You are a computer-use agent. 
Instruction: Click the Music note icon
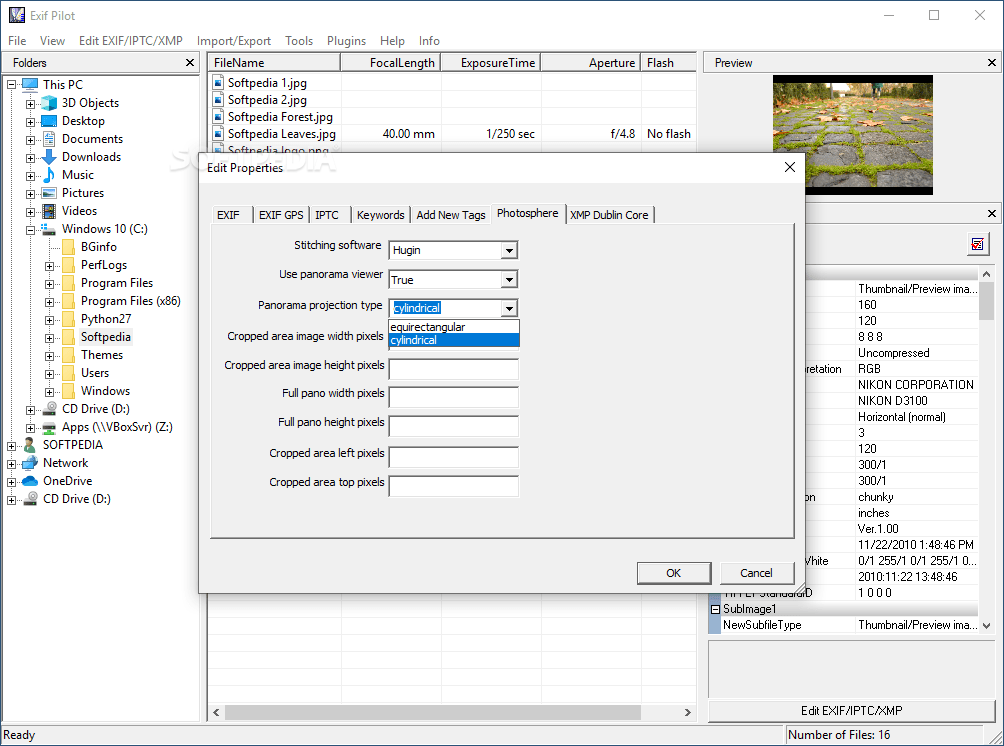(49, 175)
